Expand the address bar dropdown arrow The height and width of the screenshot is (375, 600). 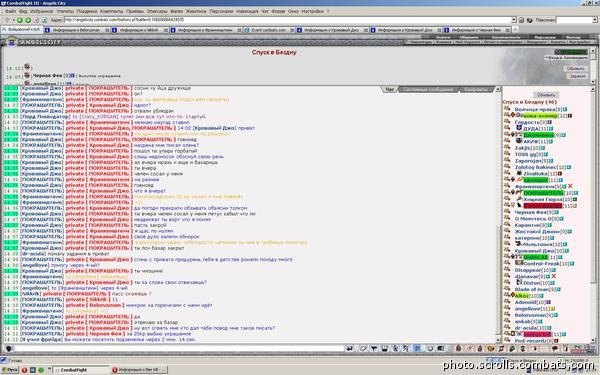(514, 20)
